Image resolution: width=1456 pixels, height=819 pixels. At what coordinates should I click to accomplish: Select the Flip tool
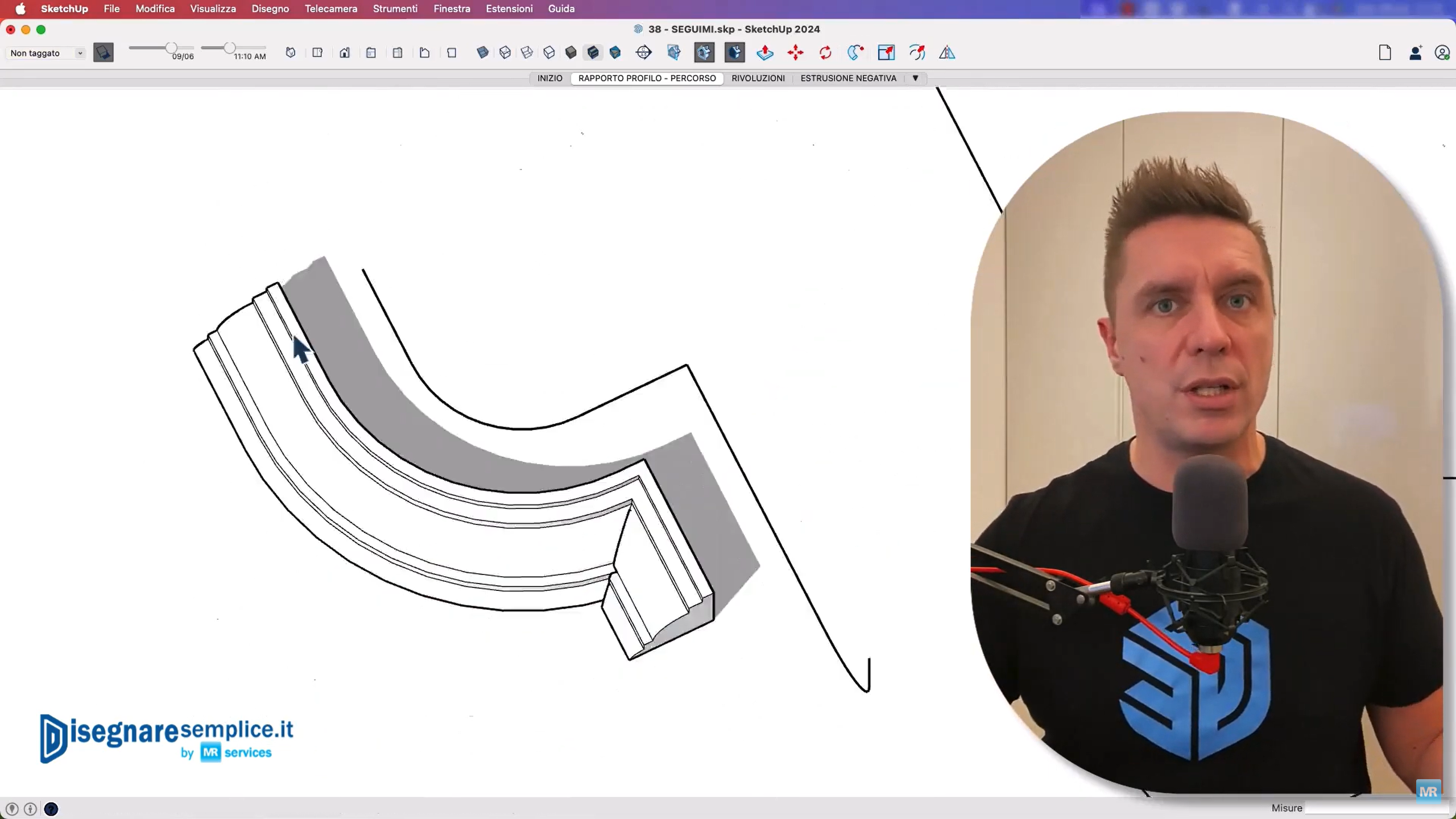(947, 53)
